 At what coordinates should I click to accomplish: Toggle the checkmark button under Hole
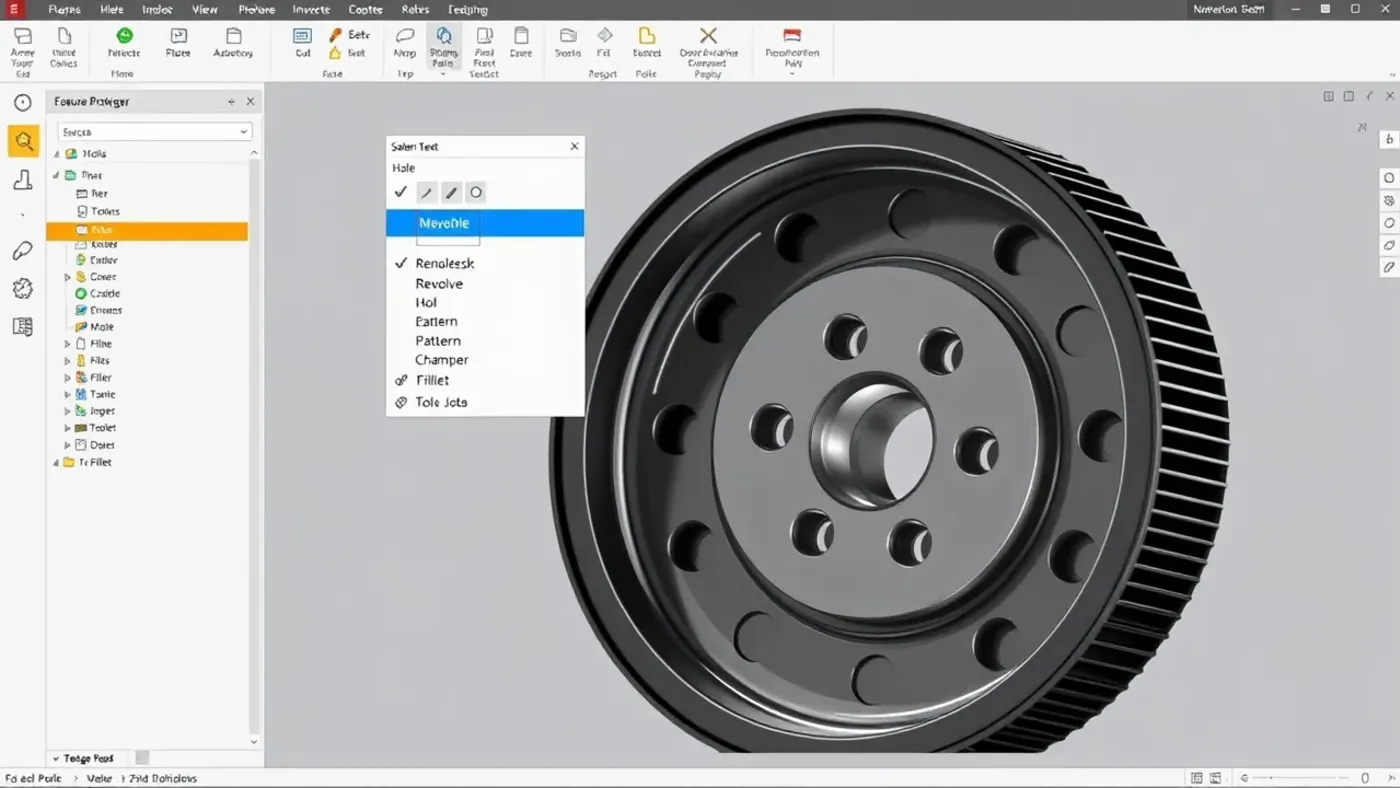[401, 192]
